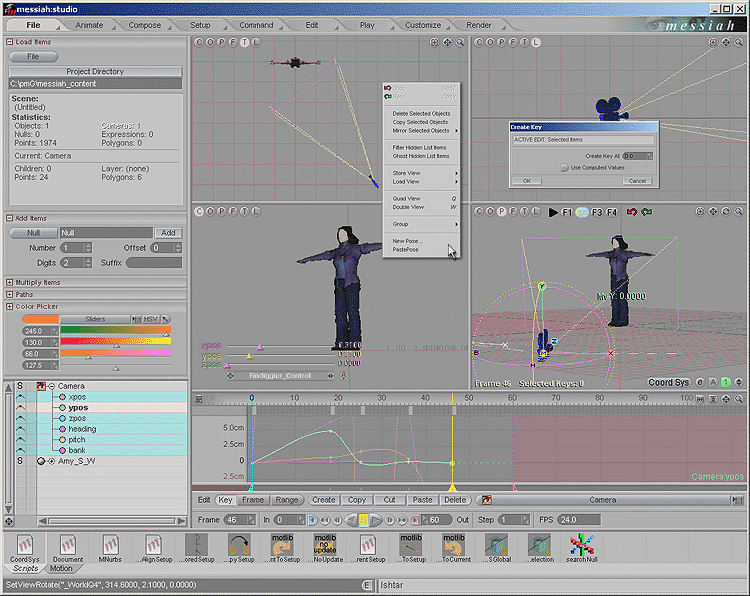
Task: Click the motlib NoUpdate script icon
Action: pos(325,548)
